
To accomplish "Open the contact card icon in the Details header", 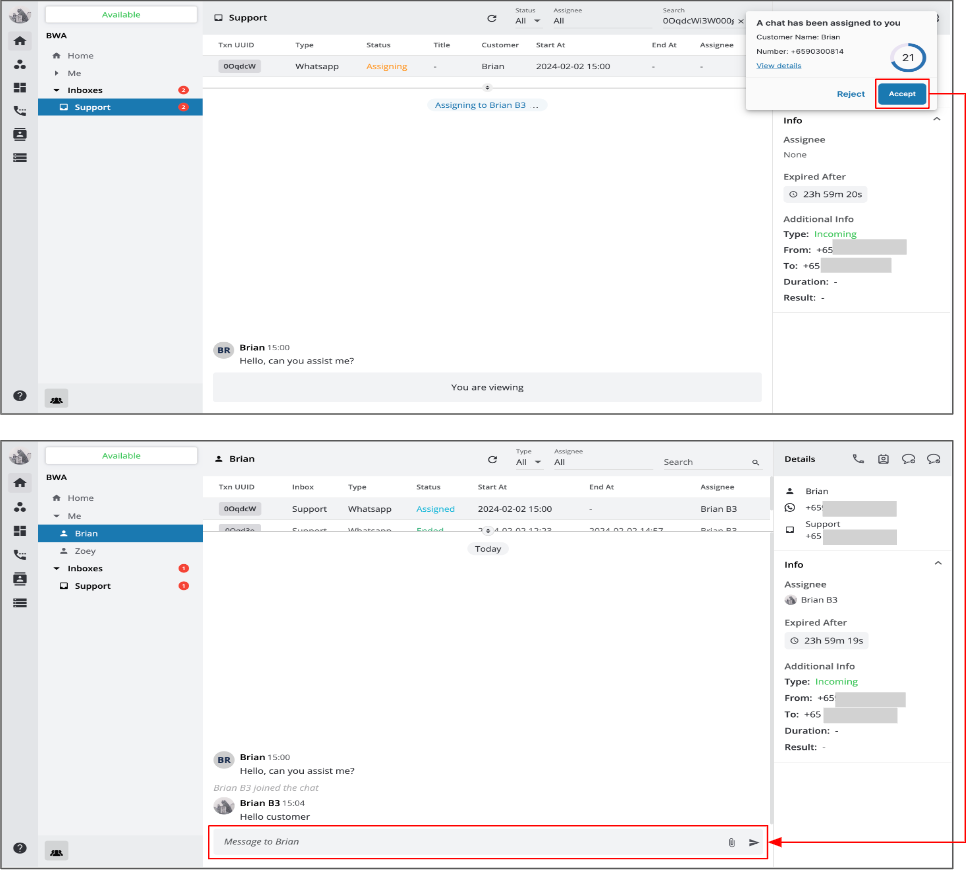I will [x=883, y=459].
